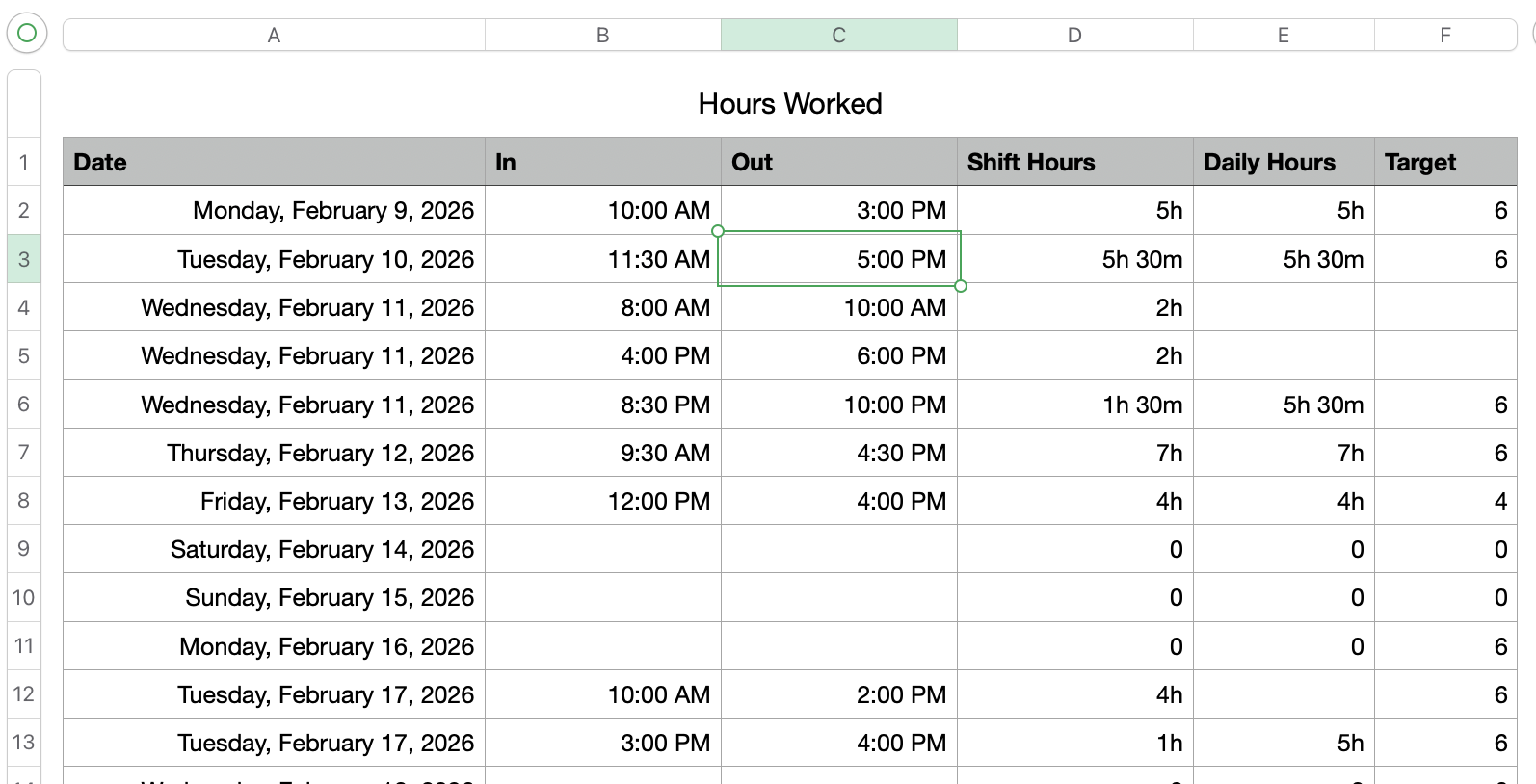
Task: Select row 7 header
Action: [x=24, y=453]
